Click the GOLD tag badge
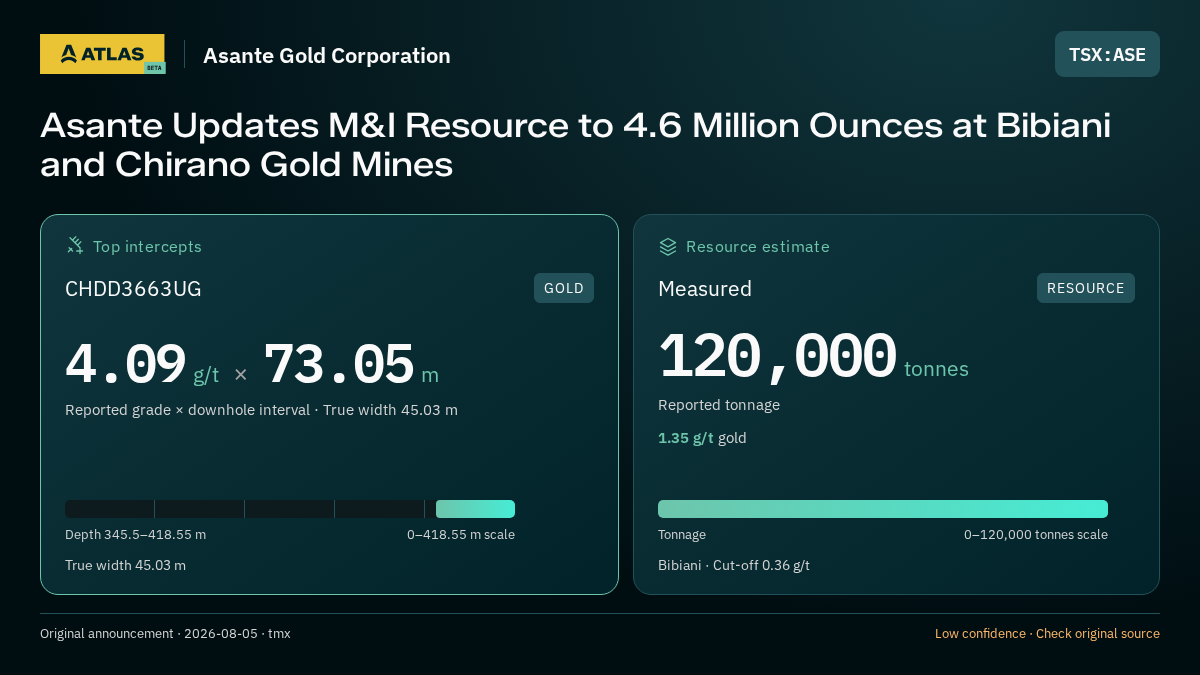1200x675 pixels. [564, 288]
